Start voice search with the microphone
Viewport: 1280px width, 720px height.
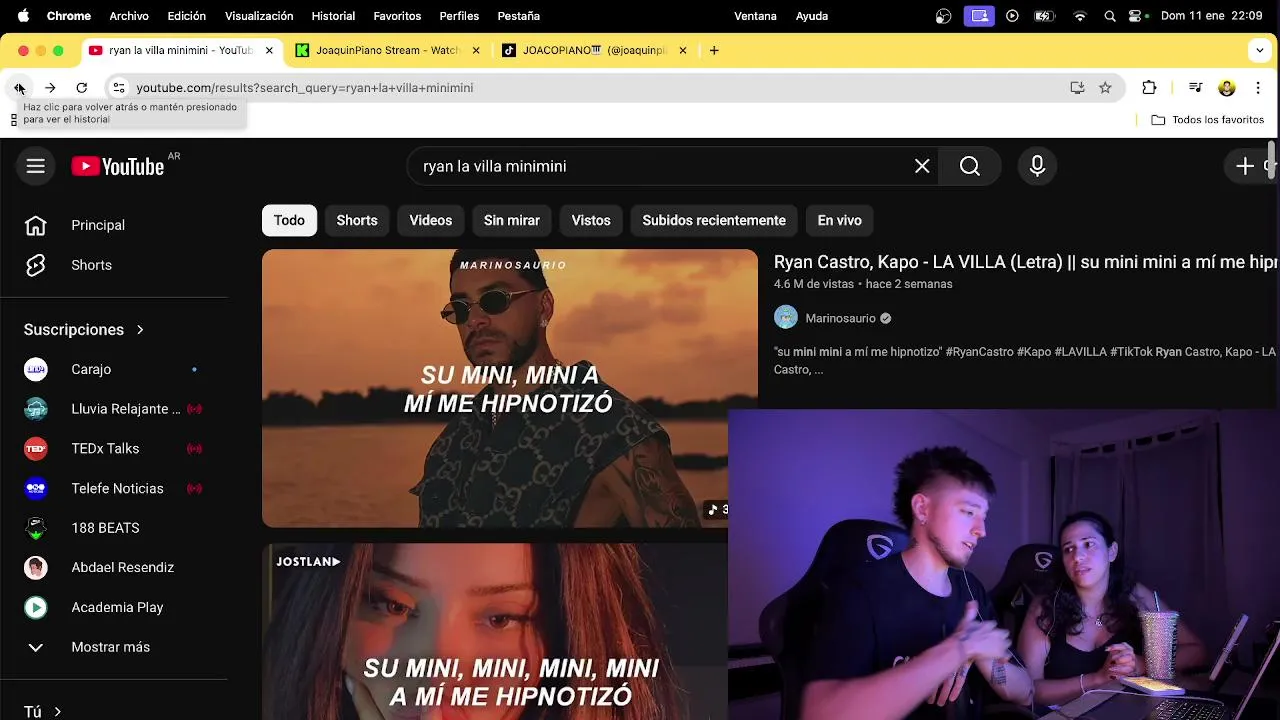pos(1037,166)
